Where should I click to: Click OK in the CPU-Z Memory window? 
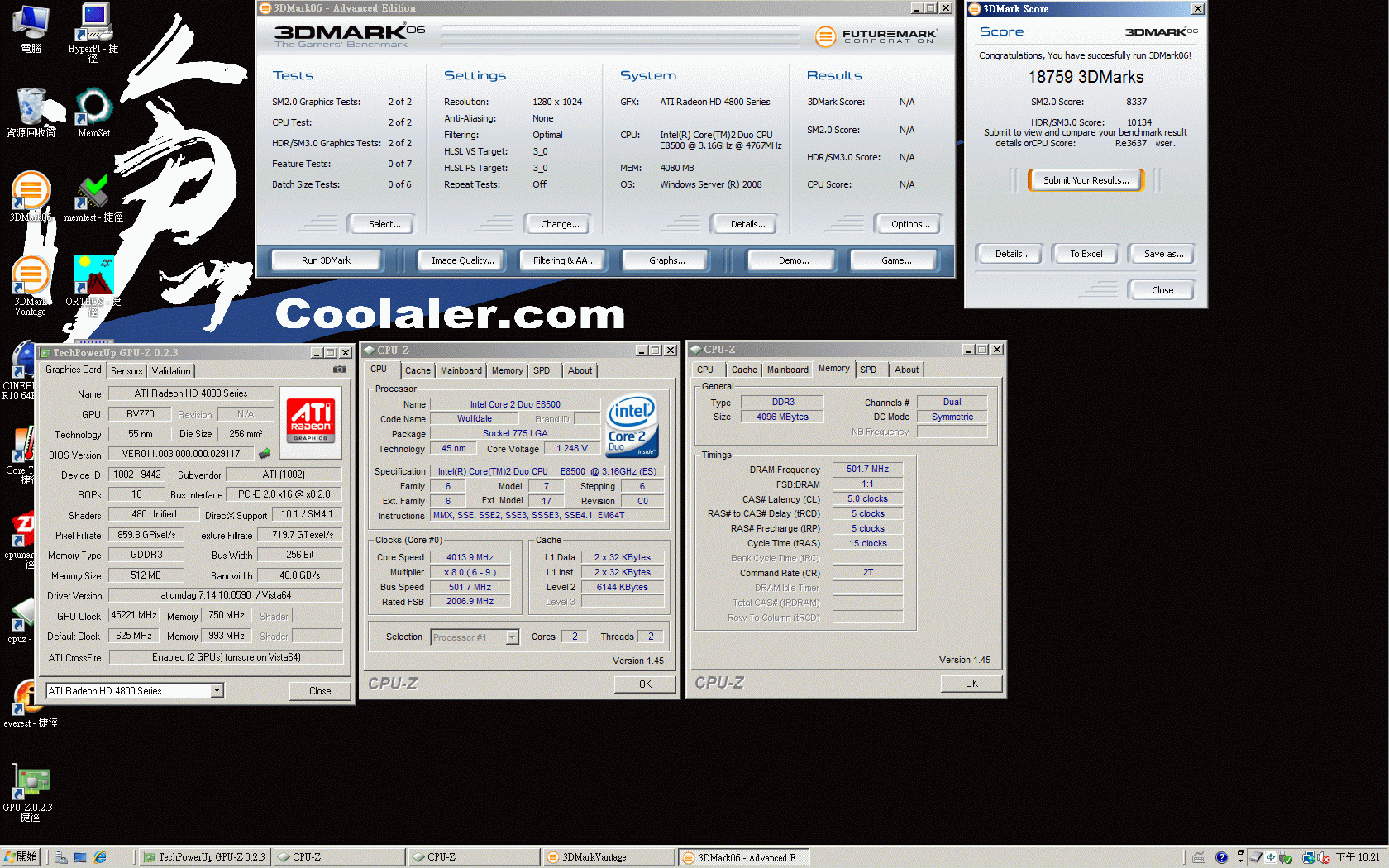tap(971, 684)
